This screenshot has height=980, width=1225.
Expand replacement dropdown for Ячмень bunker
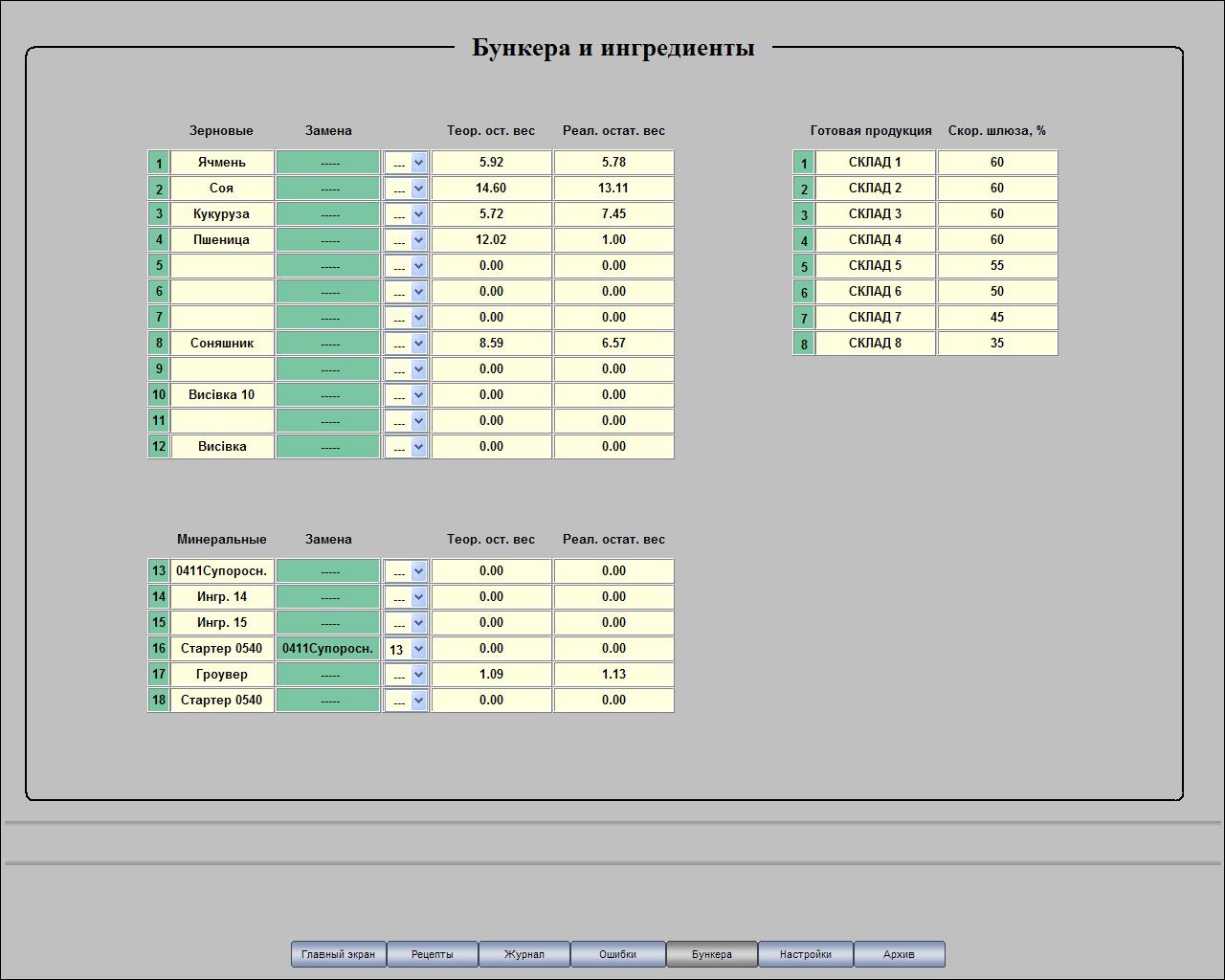[406, 163]
